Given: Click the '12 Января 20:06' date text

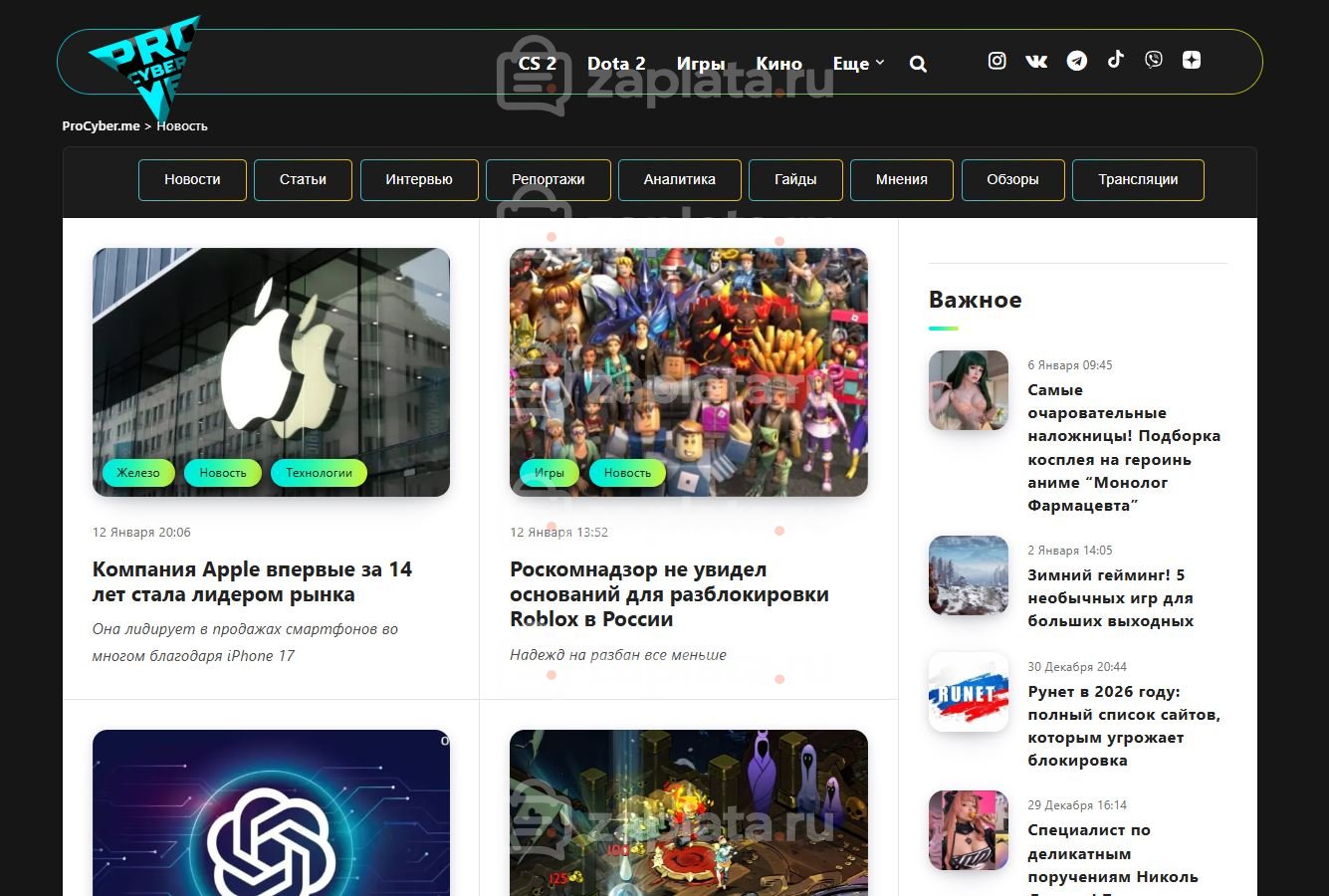Looking at the screenshot, I should click(x=141, y=533).
